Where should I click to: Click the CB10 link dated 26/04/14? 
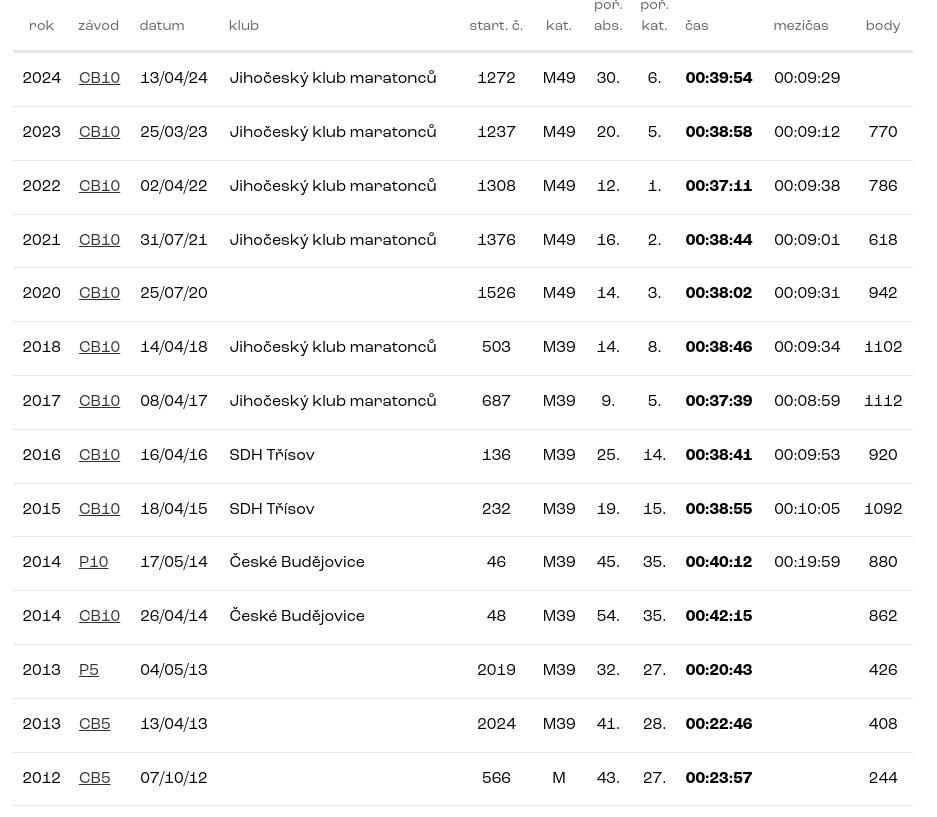[x=99, y=617]
